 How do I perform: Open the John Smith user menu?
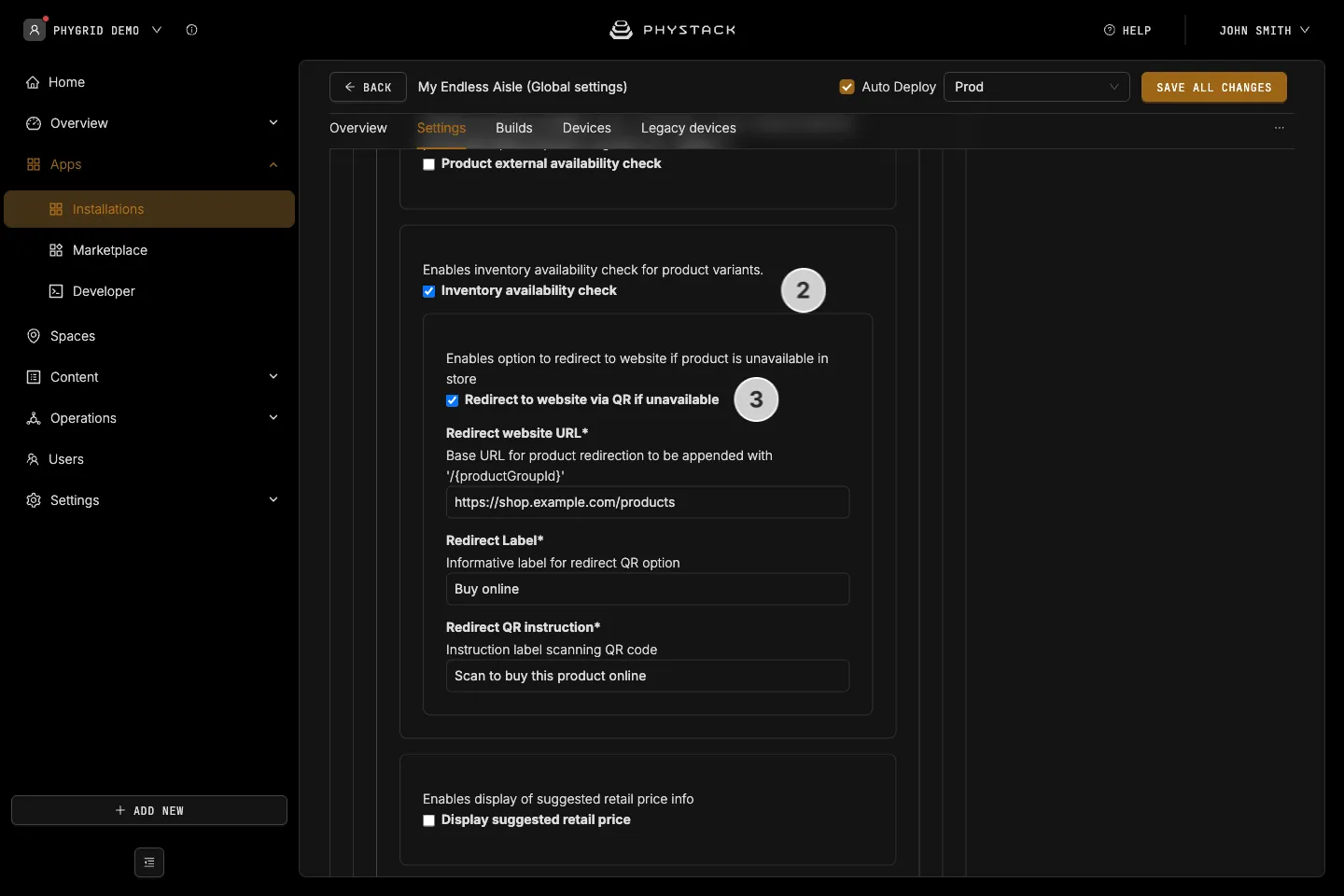pos(1264,30)
